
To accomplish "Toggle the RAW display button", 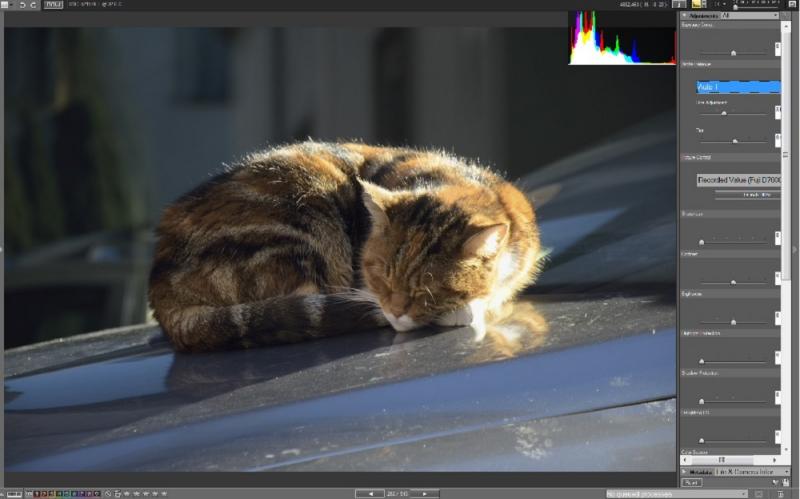I will 53,5.
